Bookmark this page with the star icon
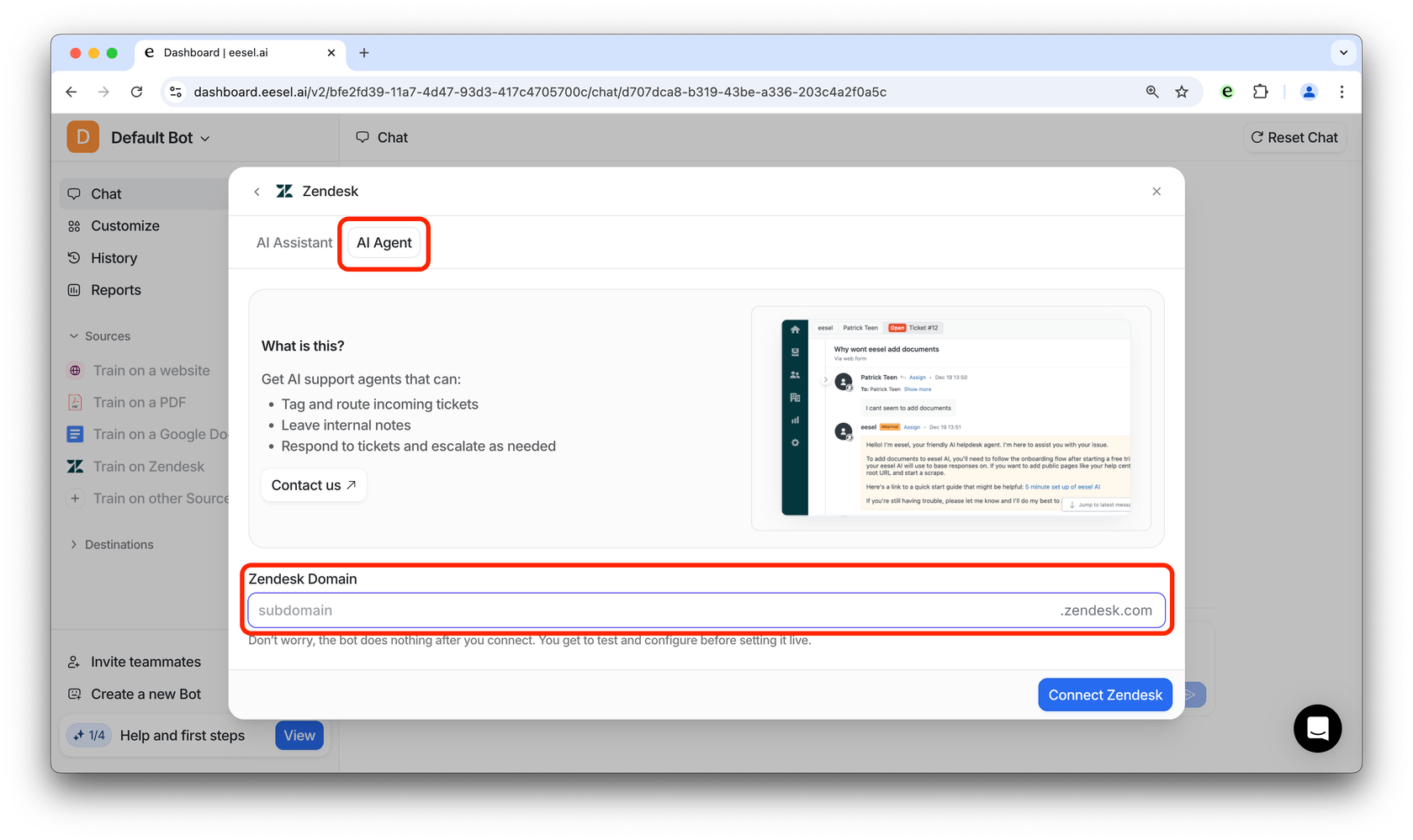Image resolution: width=1413 pixels, height=840 pixels. tap(1182, 92)
